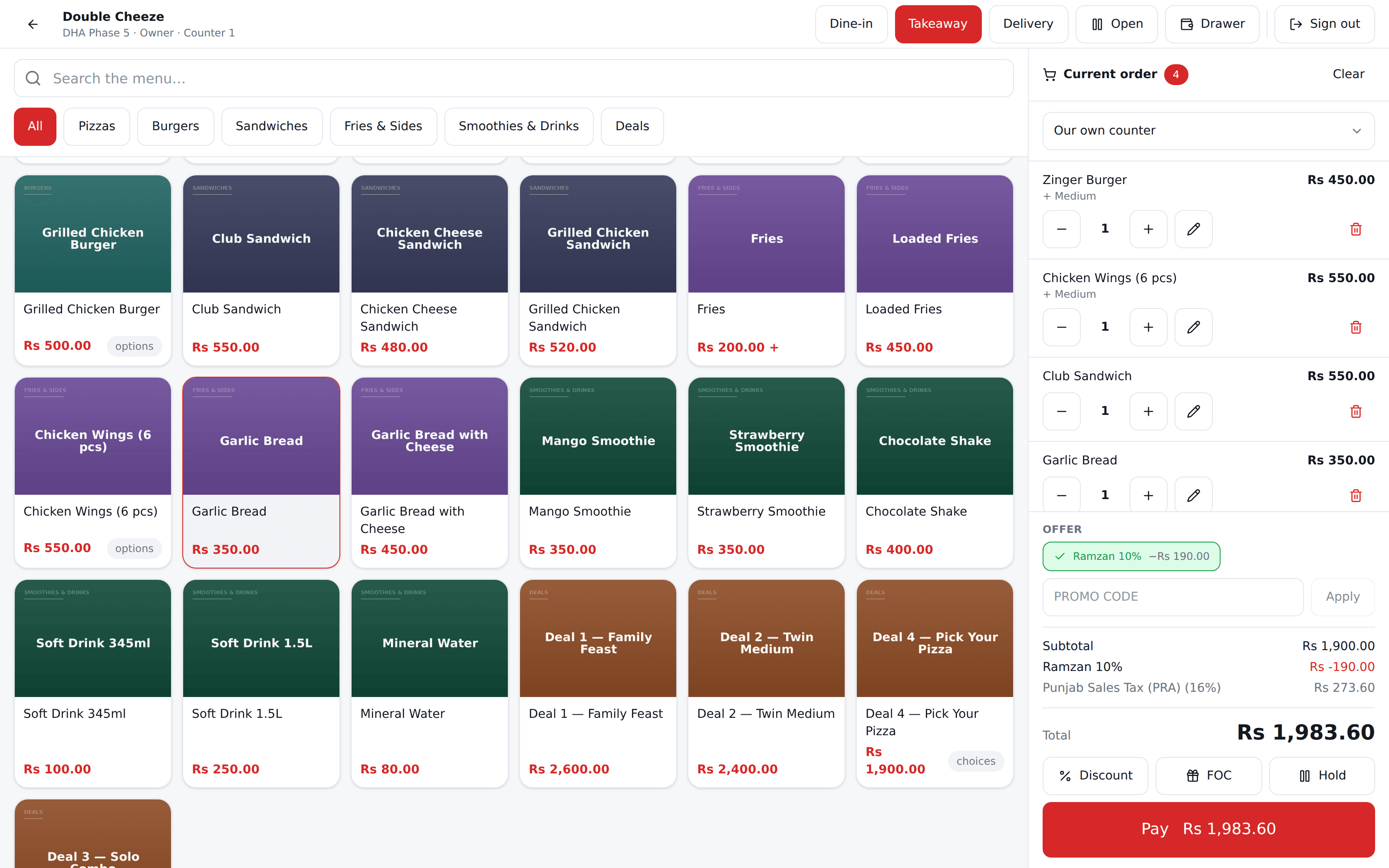The height and width of the screenshot is (868, 1389).
Task: Add Fries to the order
Action: click(766, 270)
